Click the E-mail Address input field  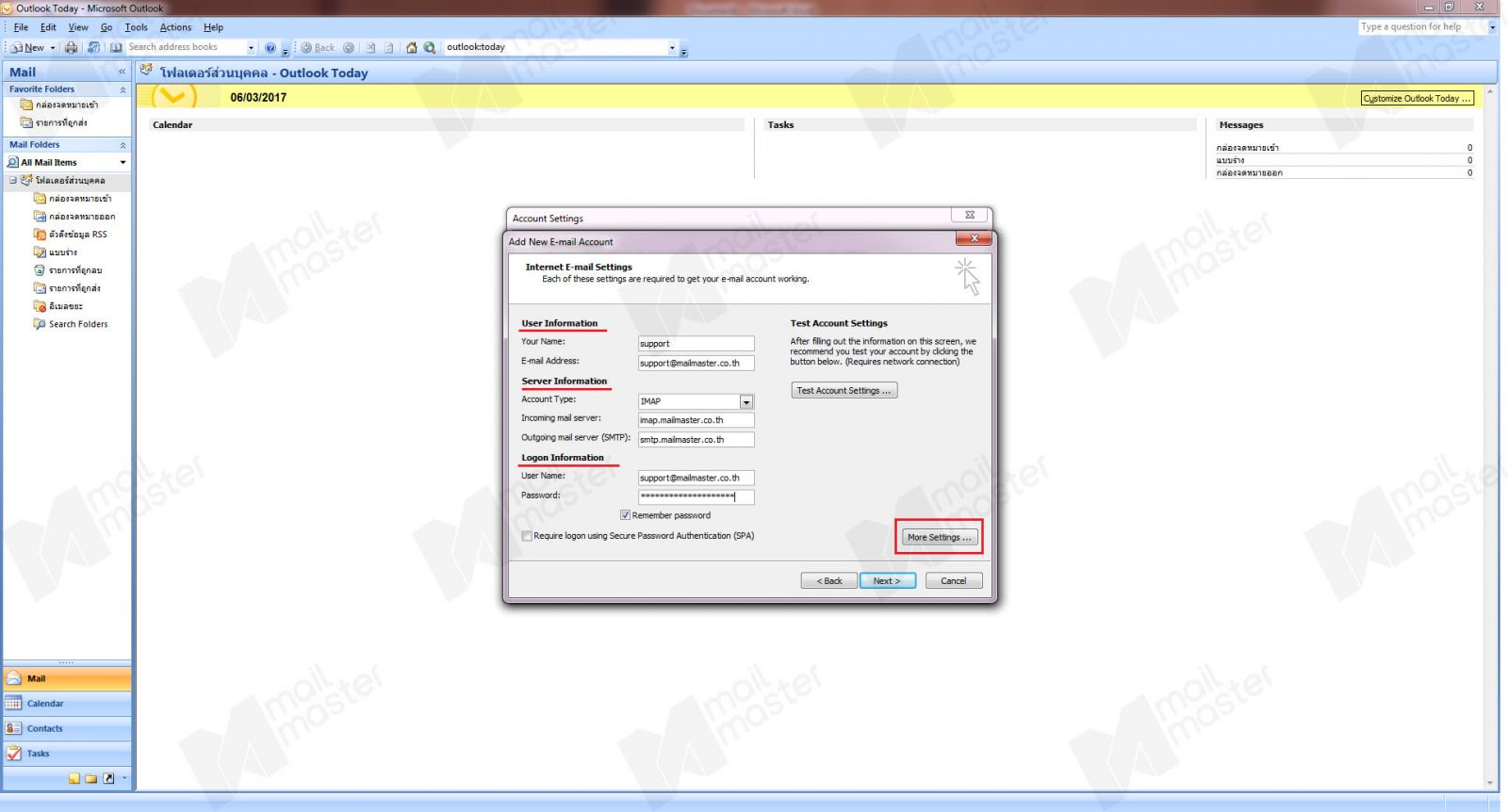point(696,363)
